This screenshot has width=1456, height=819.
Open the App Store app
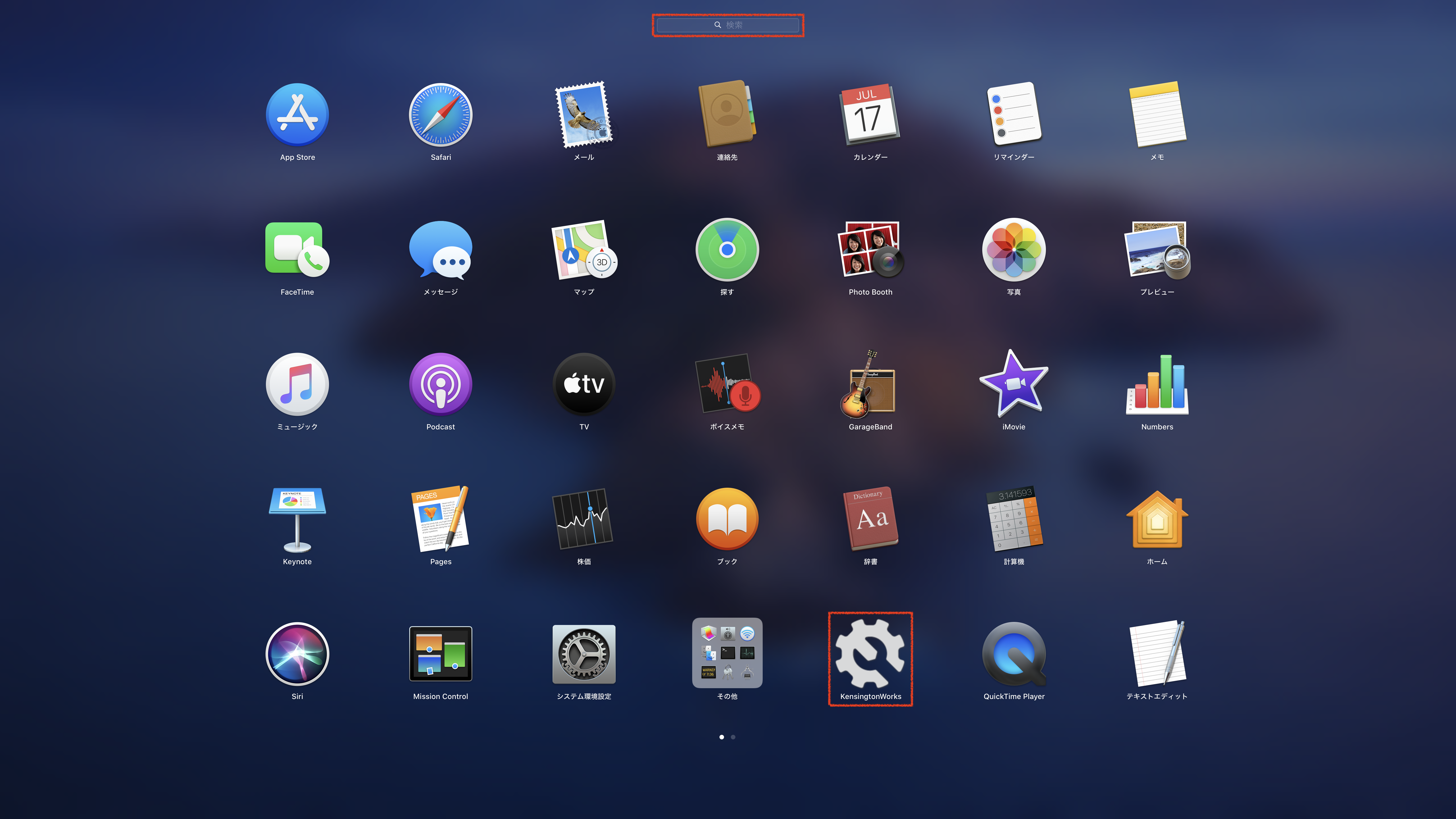coord(297,115)
